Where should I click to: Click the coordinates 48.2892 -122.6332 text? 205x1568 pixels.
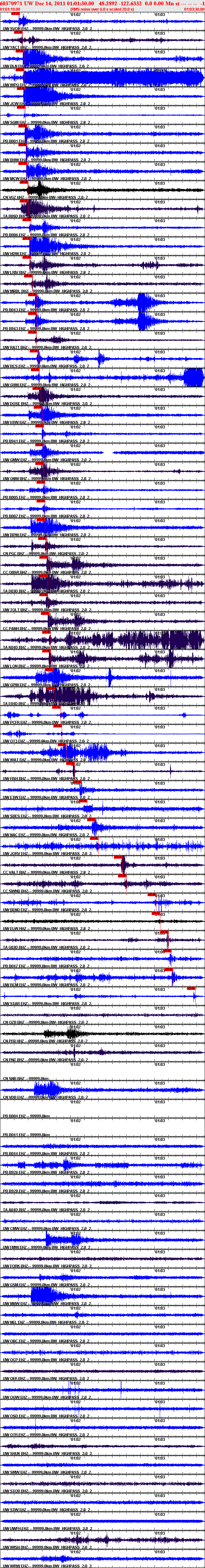(120, 3)
